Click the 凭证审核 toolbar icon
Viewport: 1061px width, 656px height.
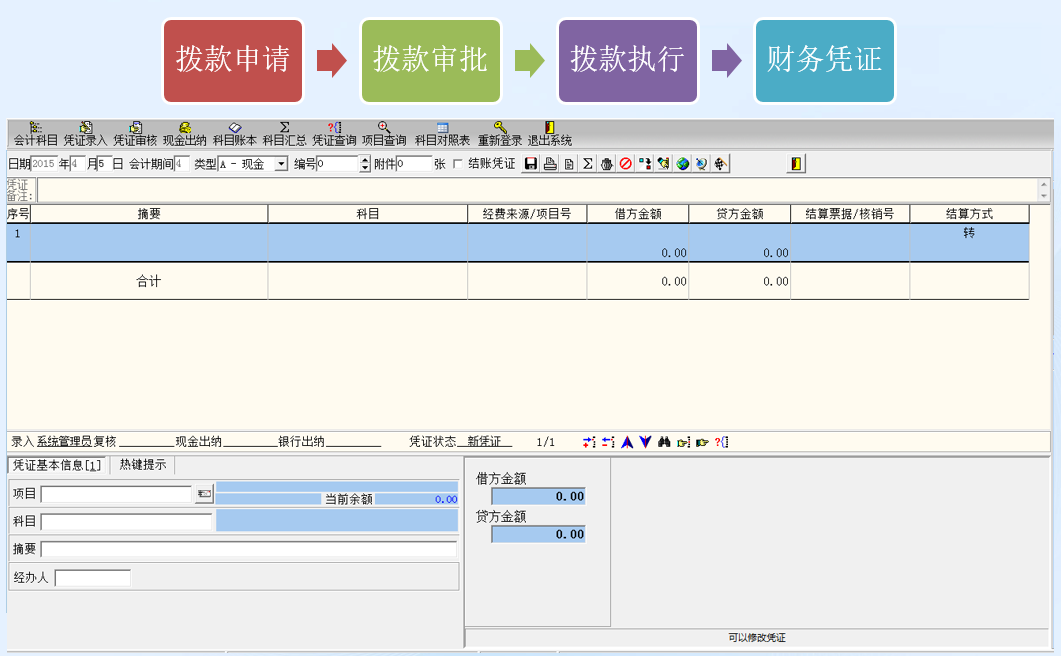point(135,134)
